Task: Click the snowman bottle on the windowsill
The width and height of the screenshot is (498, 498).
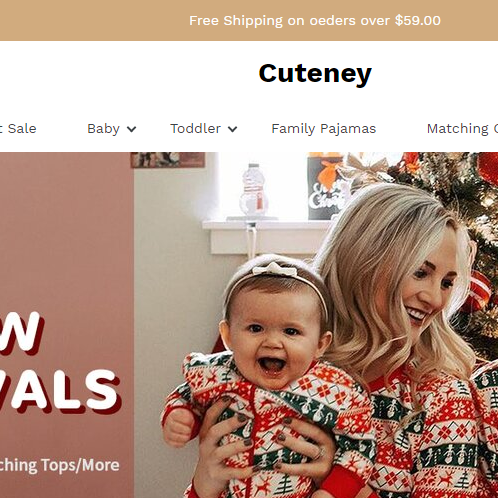Action: [254, 191]
